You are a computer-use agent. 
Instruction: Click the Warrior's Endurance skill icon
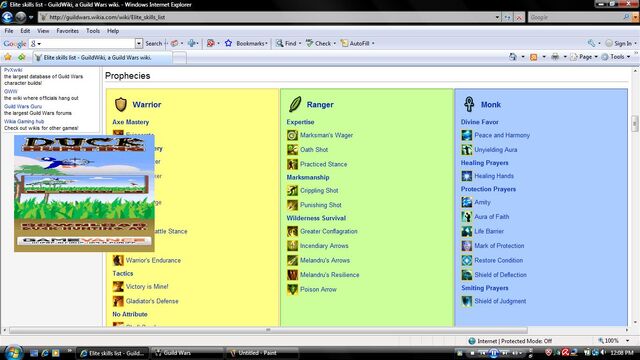click(118, 260)
